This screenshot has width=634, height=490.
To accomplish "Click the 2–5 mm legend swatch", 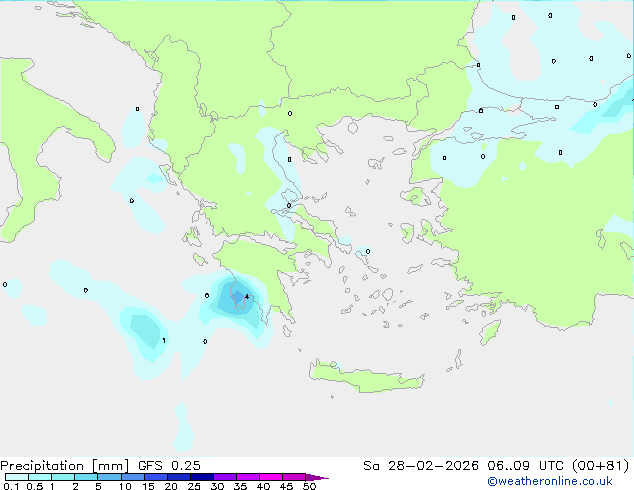I will [86, 477].
